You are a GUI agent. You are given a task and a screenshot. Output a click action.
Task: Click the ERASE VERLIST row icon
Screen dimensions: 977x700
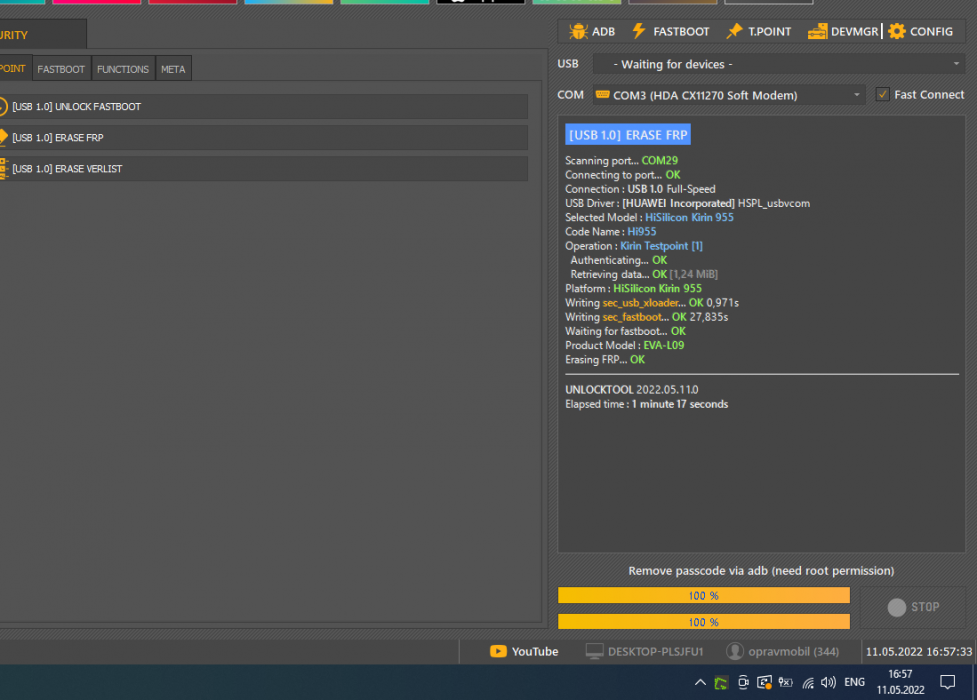(x=3, y=168)
